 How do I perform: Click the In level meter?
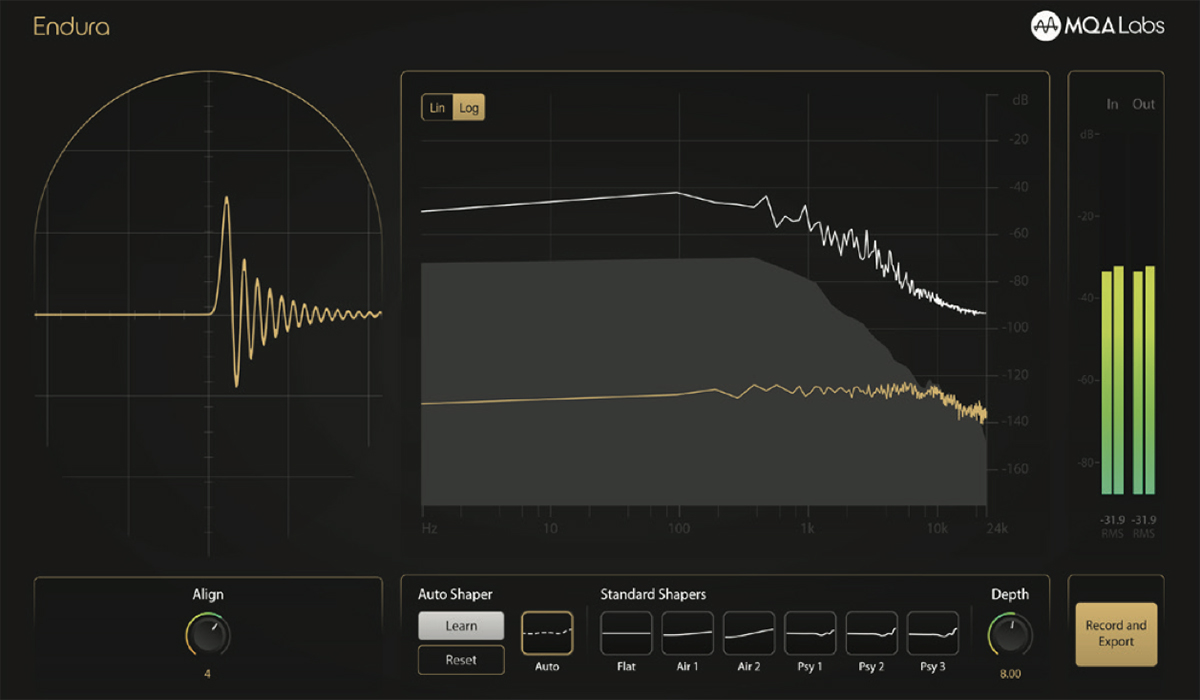click(x=1113, y=380)
